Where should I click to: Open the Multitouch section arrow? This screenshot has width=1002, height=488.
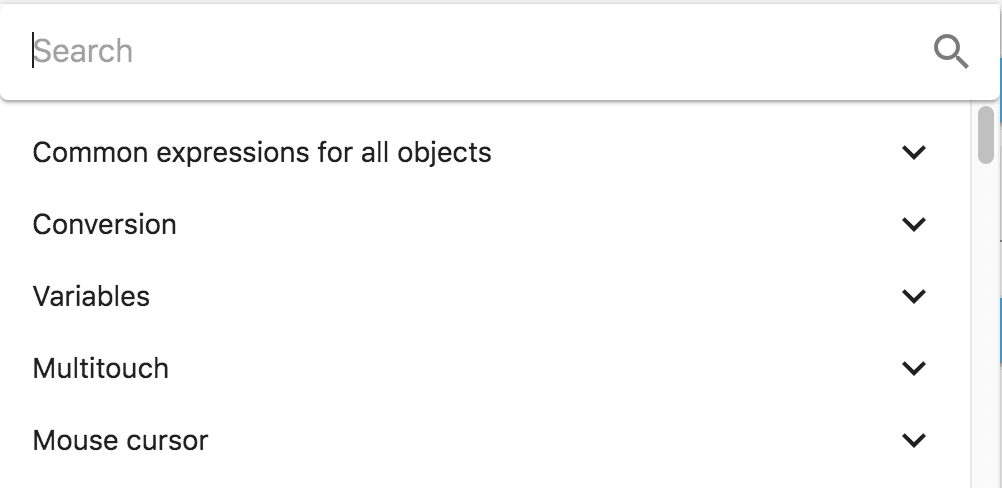pos(913,369)
